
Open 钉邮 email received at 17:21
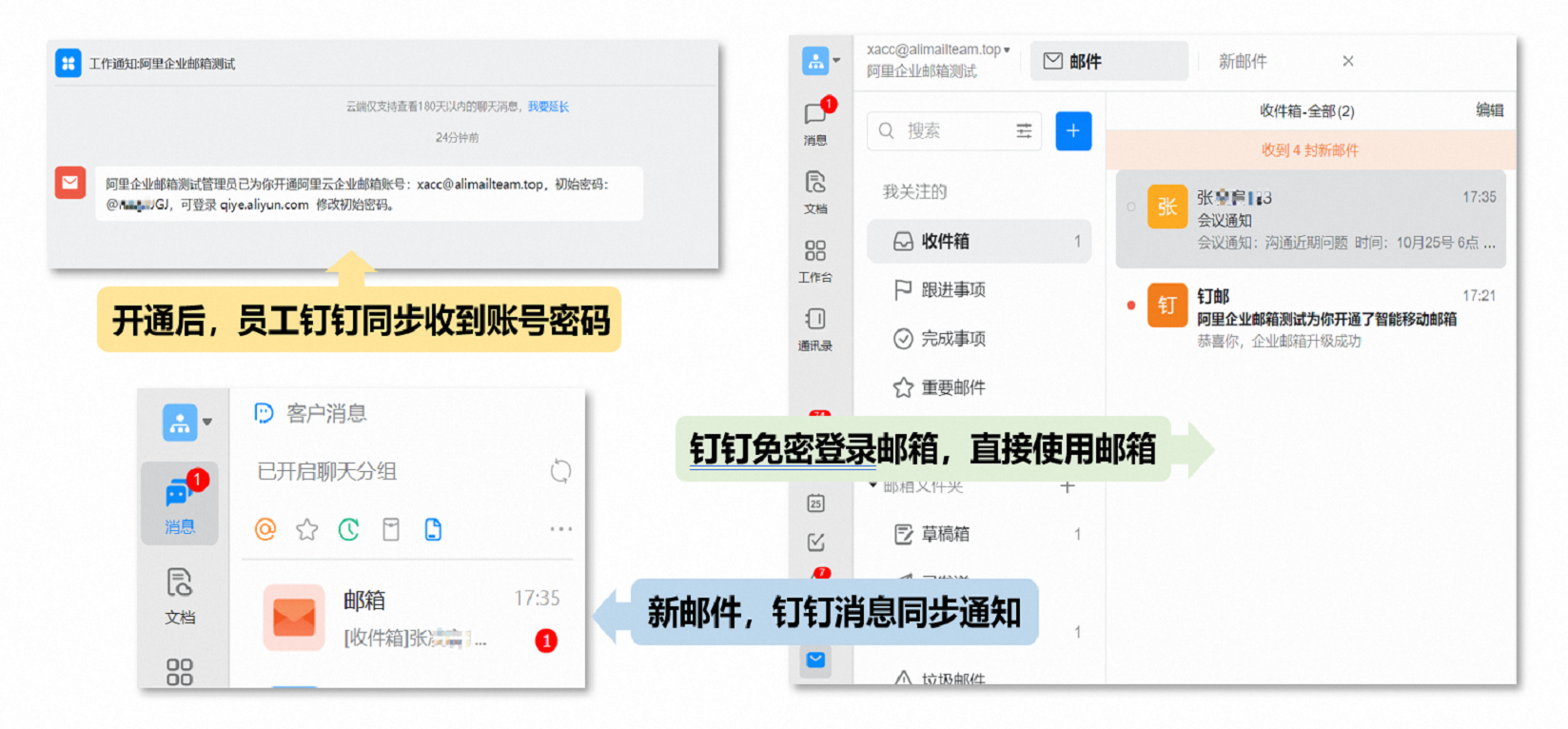tap(1310, 318)
